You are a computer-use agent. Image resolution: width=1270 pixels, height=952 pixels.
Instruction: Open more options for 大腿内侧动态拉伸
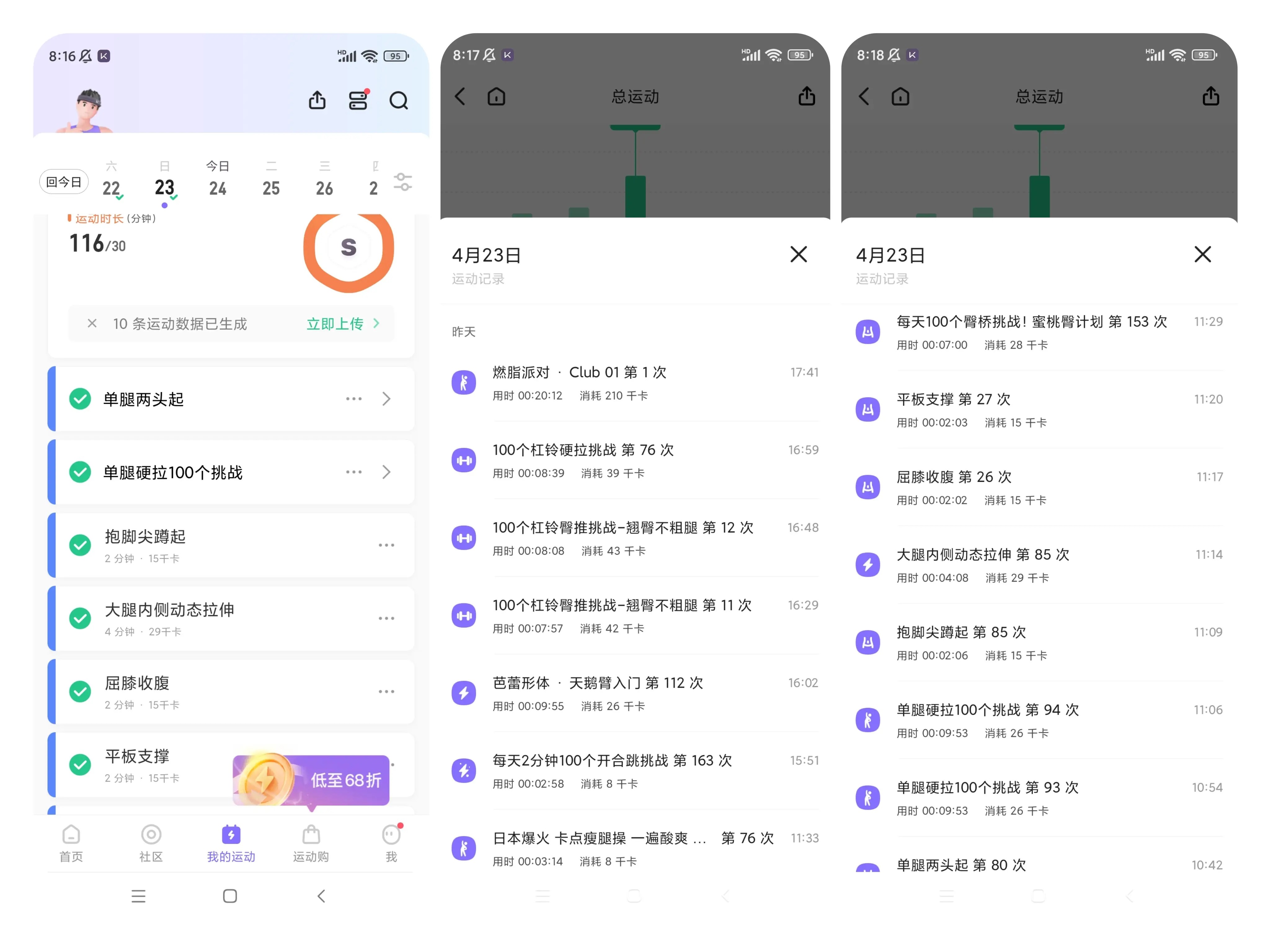pyautogui.click(x=386, y=618)
